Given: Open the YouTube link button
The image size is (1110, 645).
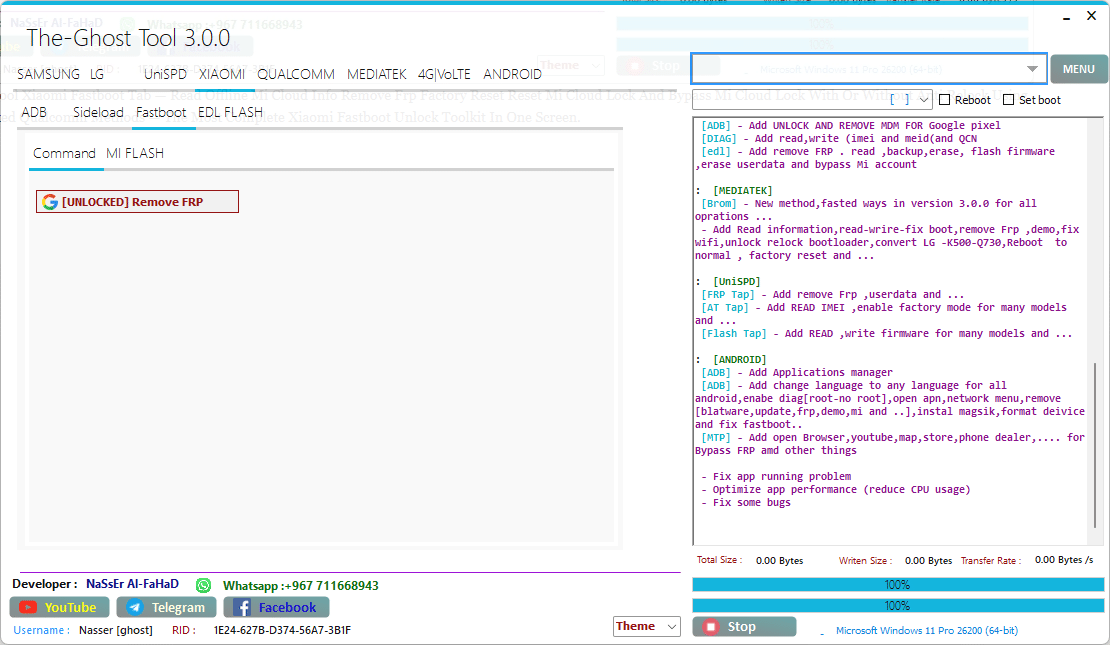Looking at the screenshot, I should tap(59, 607).
